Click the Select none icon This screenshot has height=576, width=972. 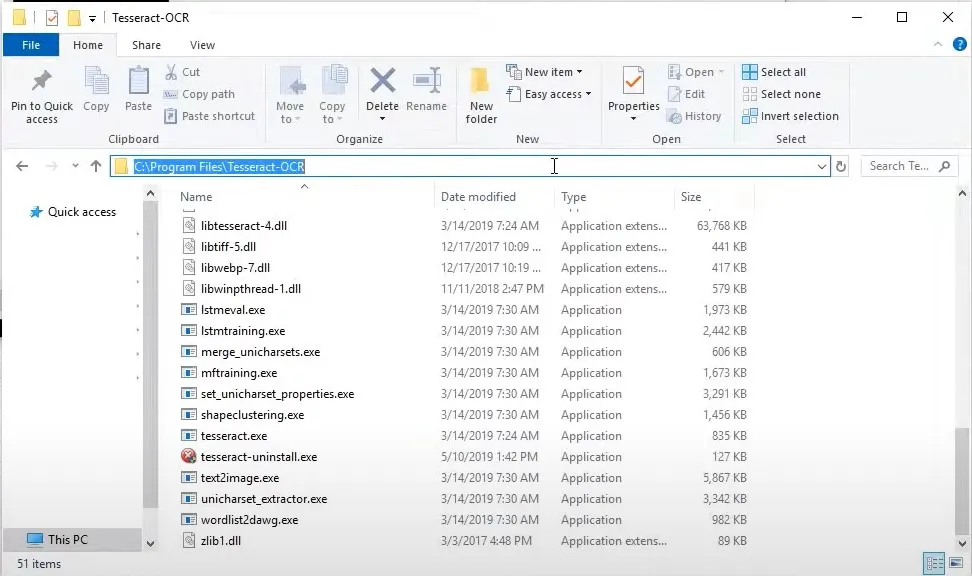click(749, 94)
